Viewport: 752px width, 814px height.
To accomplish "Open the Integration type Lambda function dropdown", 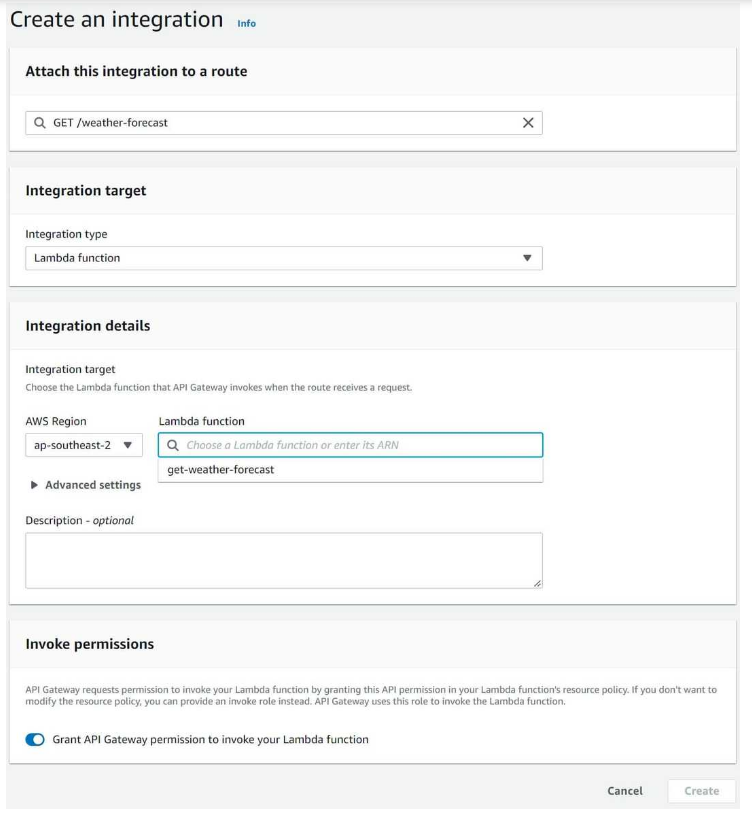I will (x=284, y=258).
